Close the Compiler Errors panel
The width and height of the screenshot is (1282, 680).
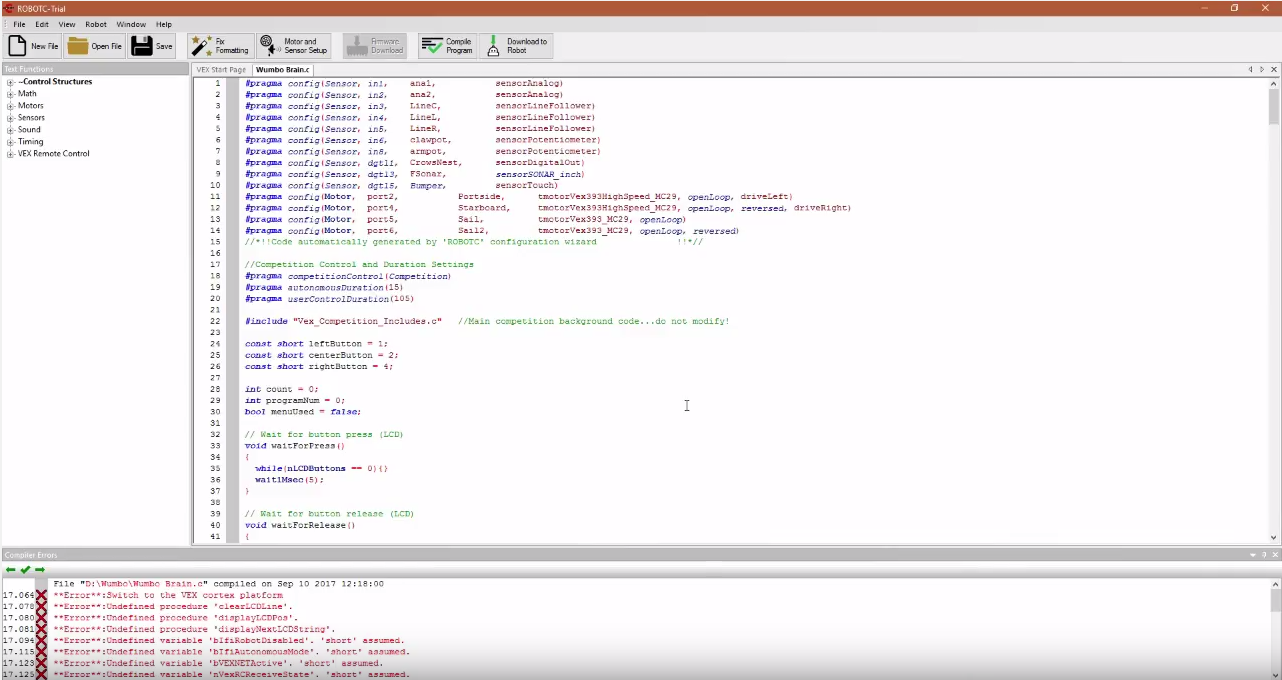(1275, 554)
